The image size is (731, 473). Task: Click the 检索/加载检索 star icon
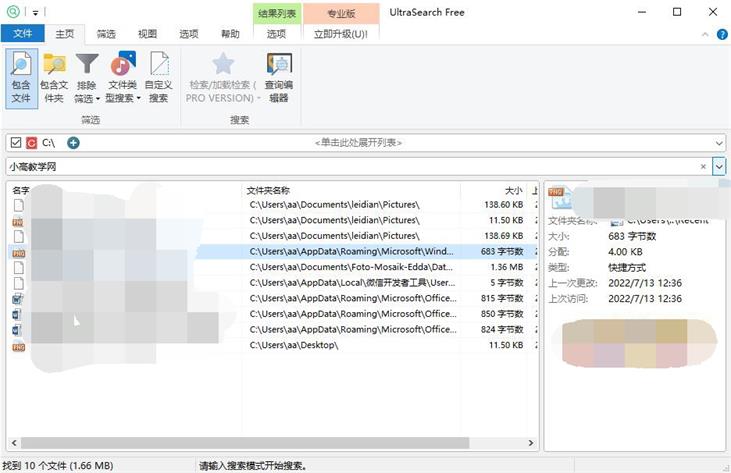(x=222, y=64)
